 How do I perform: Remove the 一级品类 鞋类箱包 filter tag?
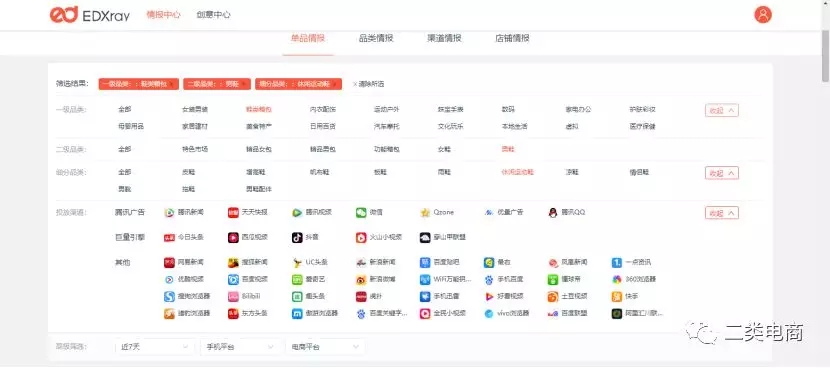point(171,84)
